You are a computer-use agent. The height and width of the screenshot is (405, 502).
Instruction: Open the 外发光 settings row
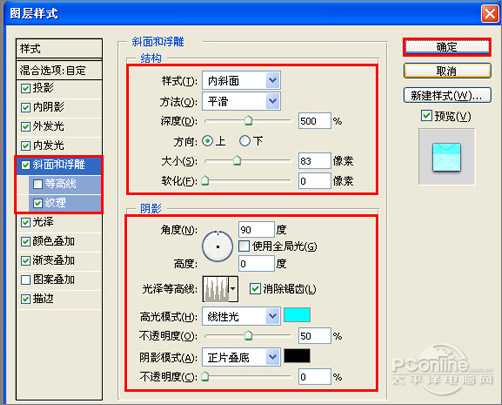59,127
